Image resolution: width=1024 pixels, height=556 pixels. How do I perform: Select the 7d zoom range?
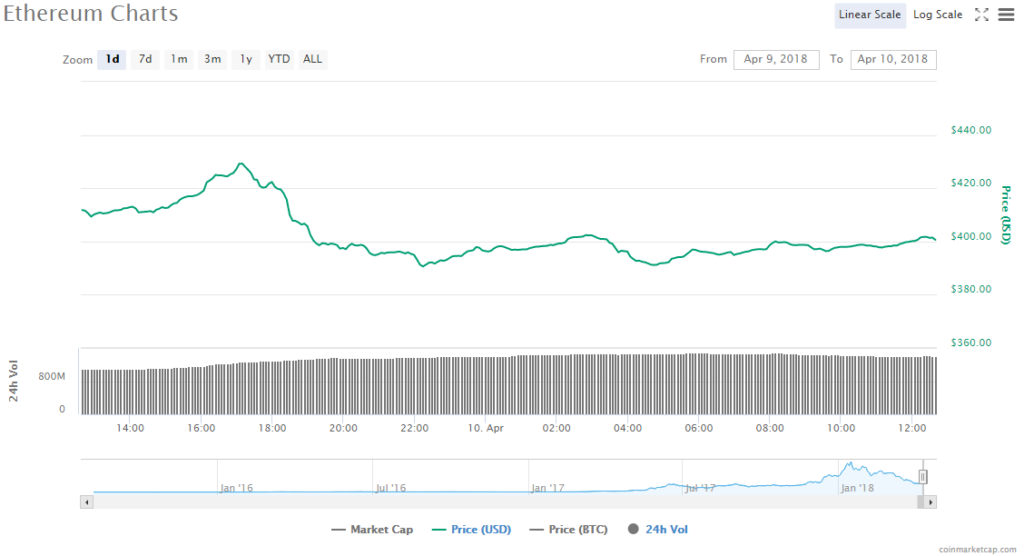pos(145,59)
